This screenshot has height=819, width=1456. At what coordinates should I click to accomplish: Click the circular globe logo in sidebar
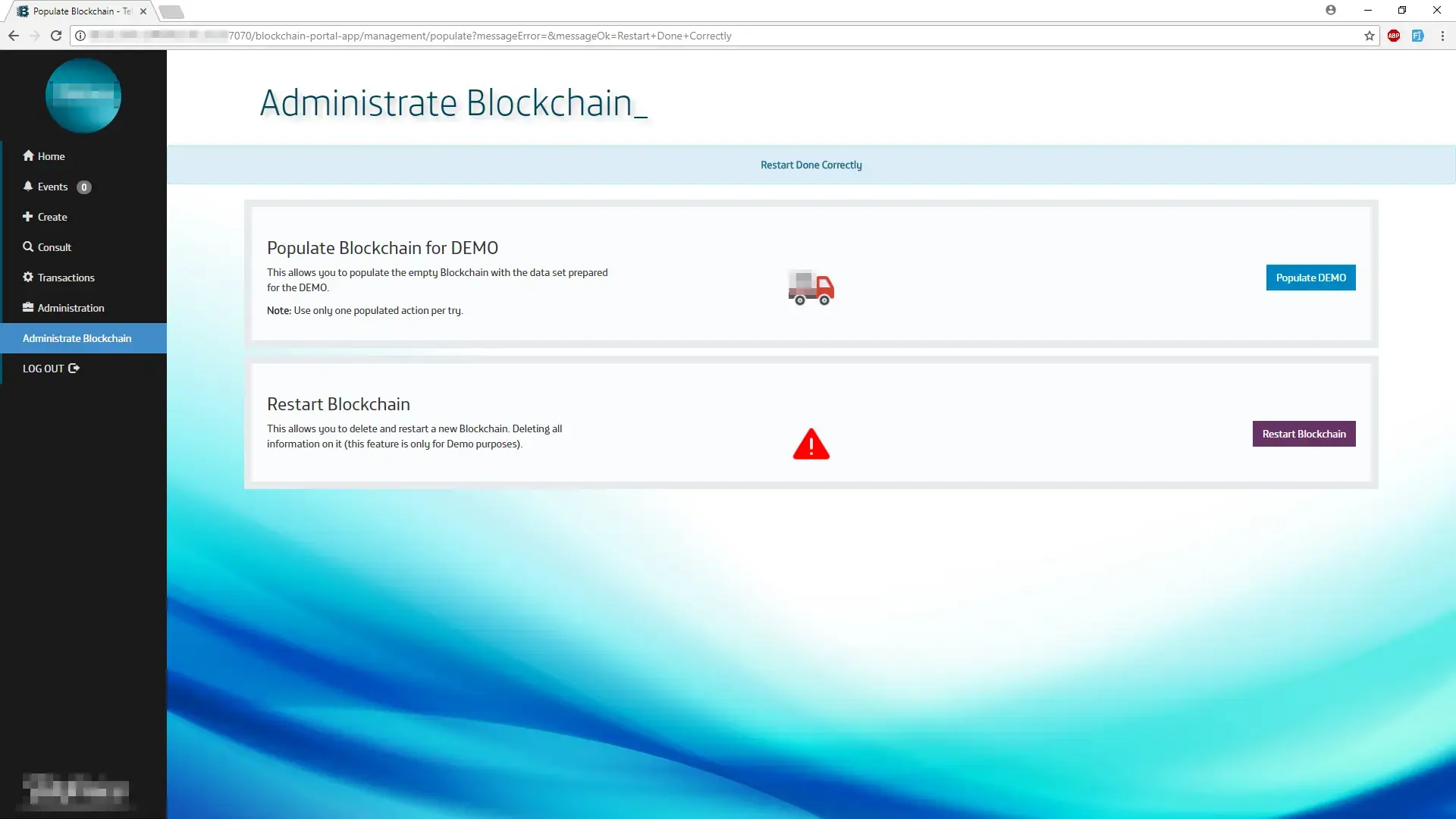point(83,96)
